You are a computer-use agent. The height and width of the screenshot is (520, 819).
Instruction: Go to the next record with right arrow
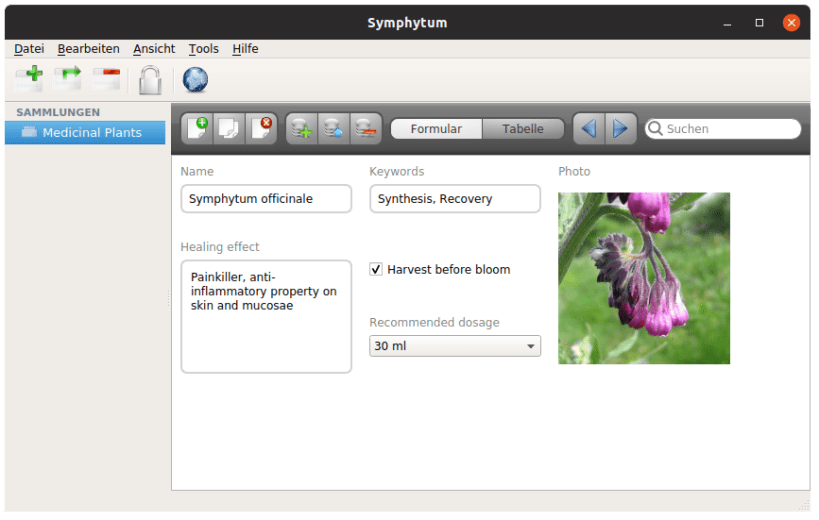click(621, 128)
